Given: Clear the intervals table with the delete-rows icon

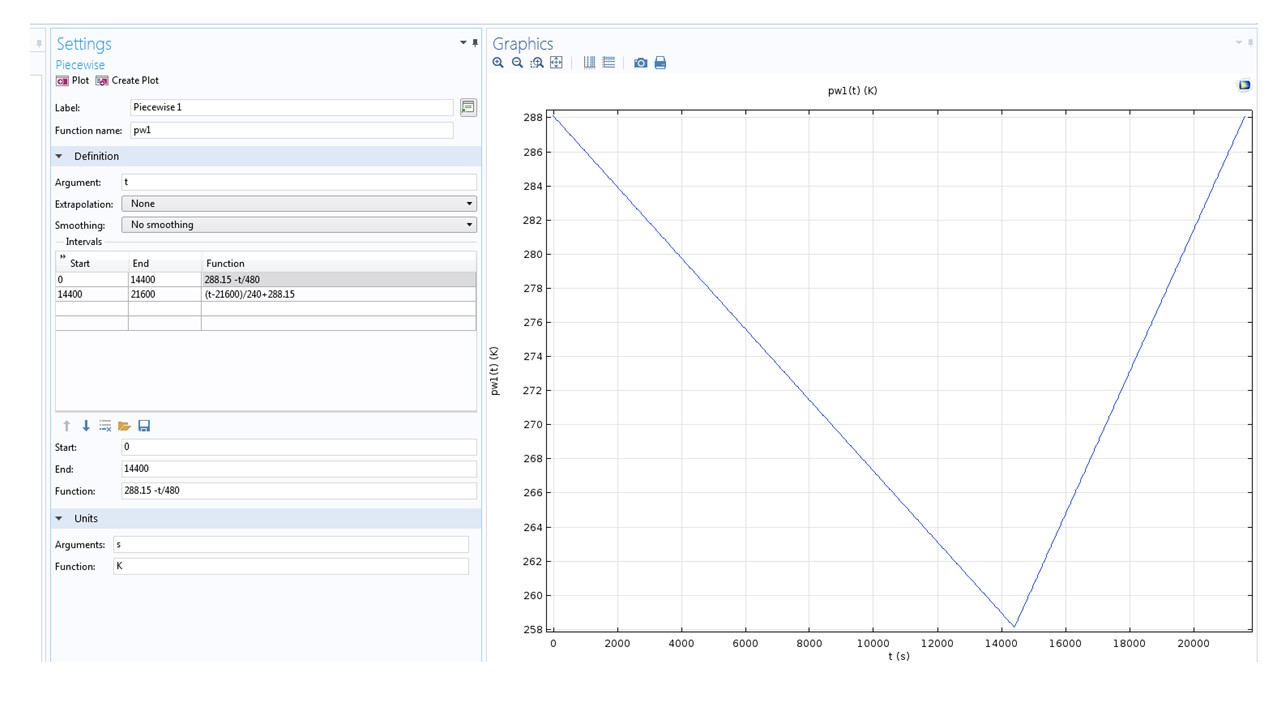Looking at the screenshot, I should 105,426.
